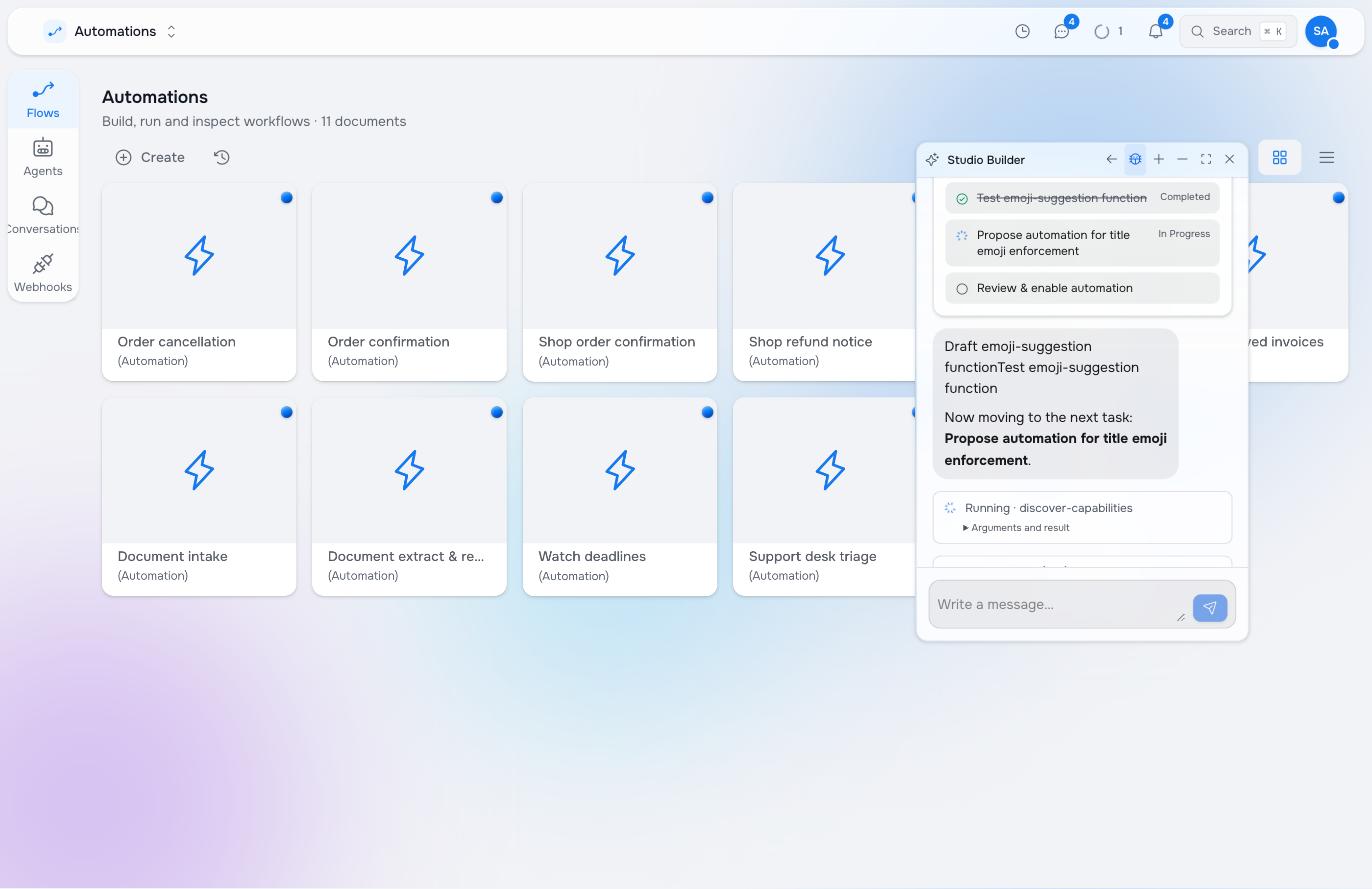Click the Shop refund notice lightning icon

(830, 256)
